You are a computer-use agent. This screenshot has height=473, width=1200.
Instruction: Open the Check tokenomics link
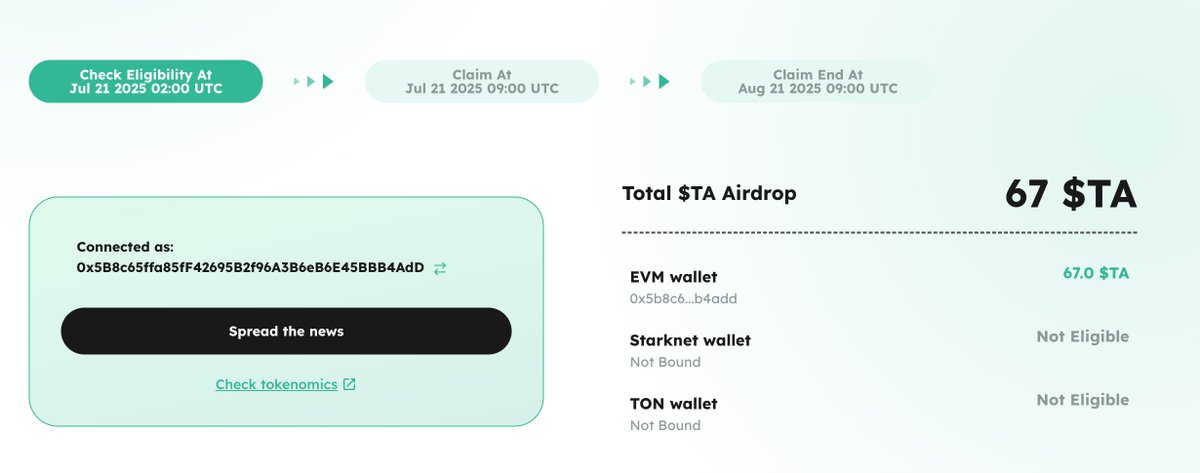(276, 384)
